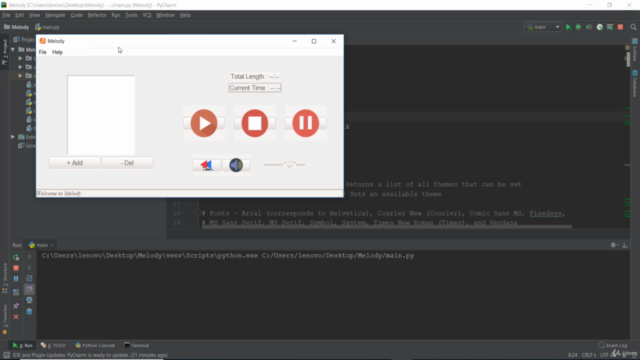Toggle scroll to end in Run console
The height and width of the screenshot is (360, 640).
point(29,289)
